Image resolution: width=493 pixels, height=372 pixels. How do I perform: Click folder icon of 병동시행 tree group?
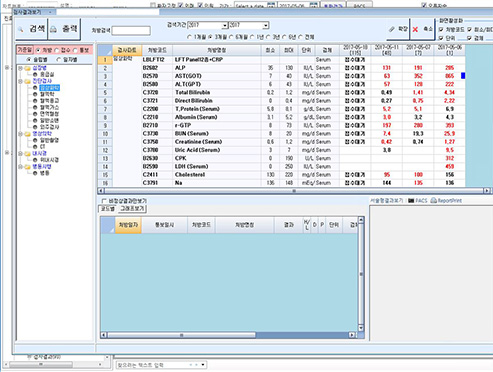[27, 167]
